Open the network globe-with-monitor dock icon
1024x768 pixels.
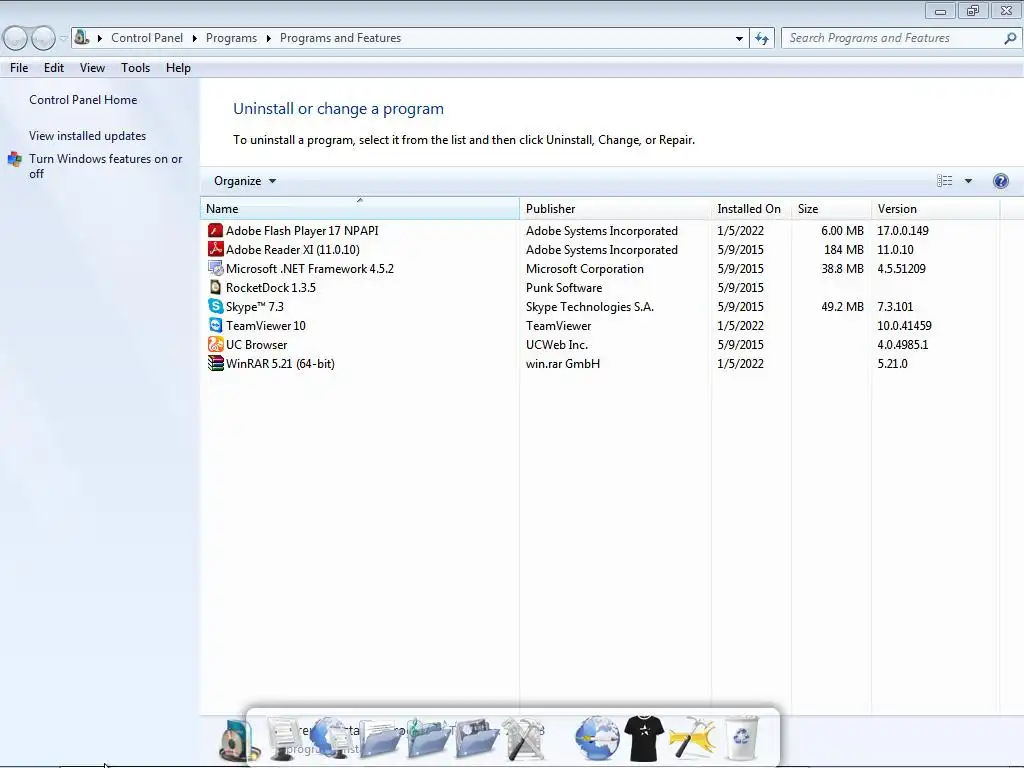332,738
